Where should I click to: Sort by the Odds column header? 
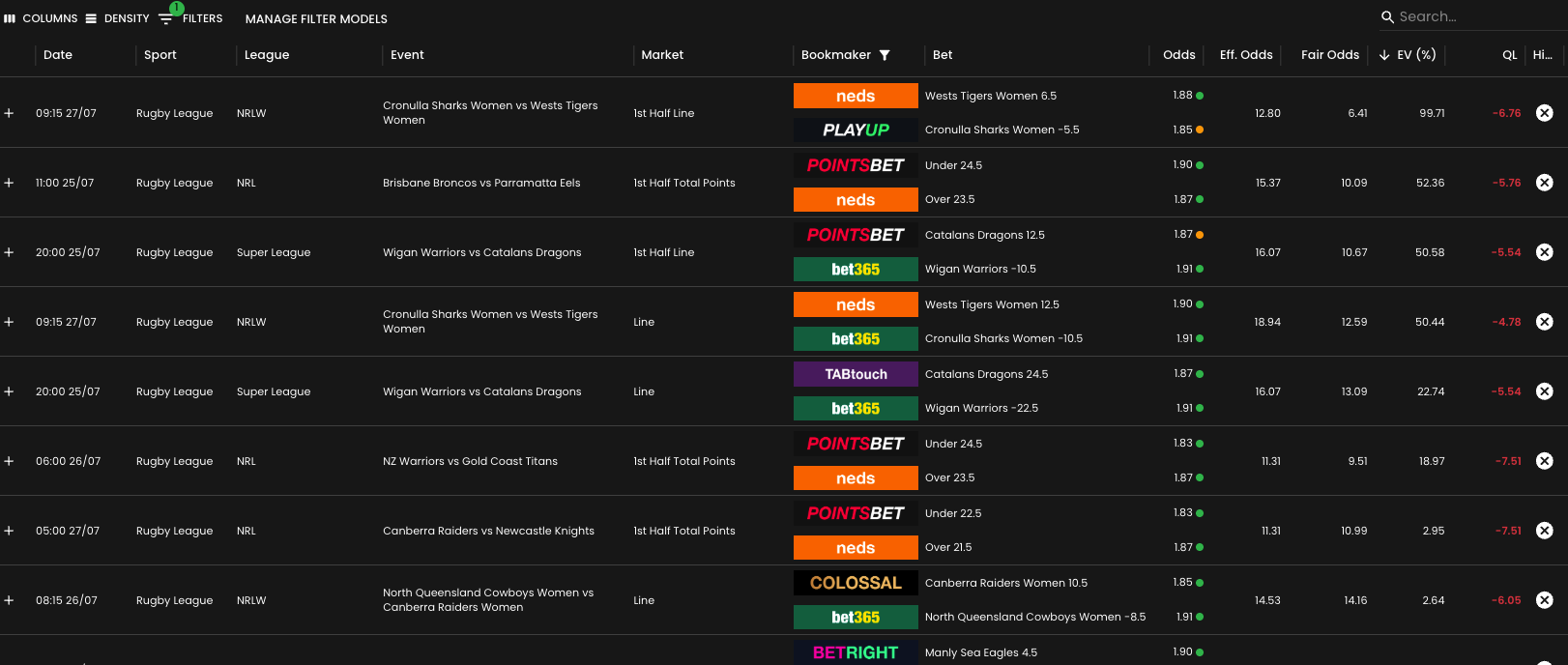[x=1179, y=55]
